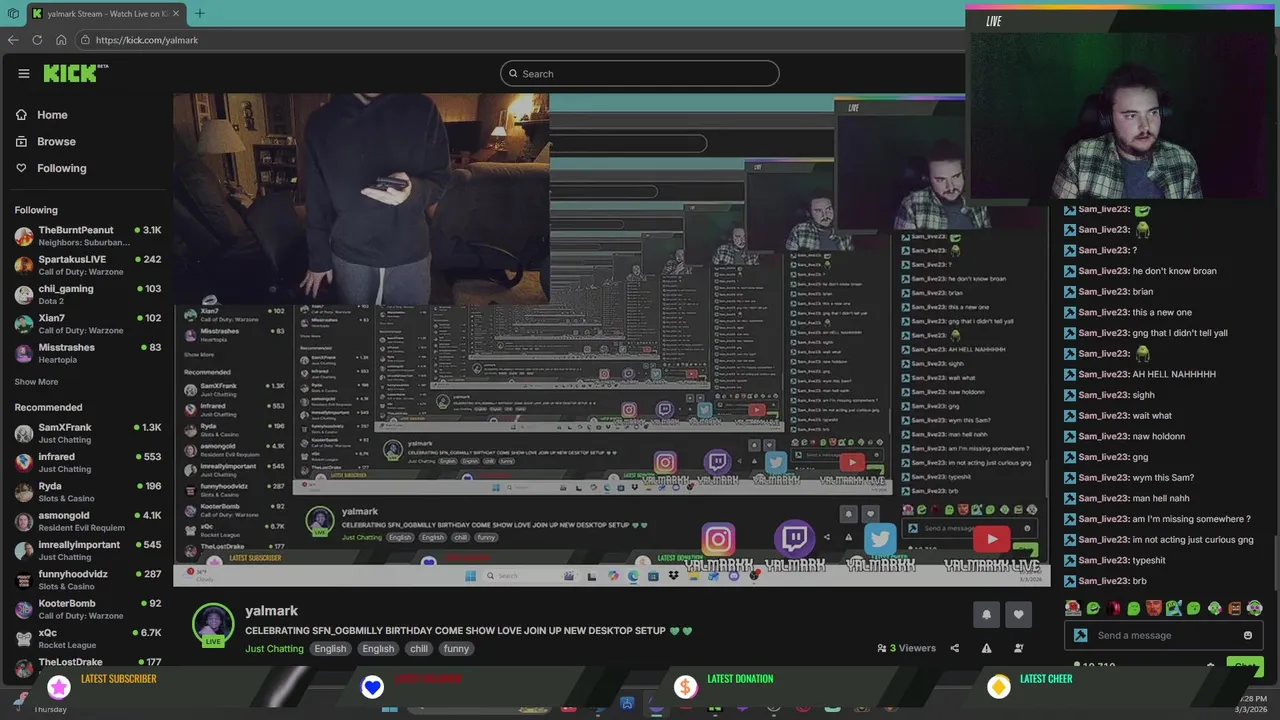The height and width of the screenshot is (720, 1280).
Task: Open Following page in the sidebar
Action: tap(61, 168)
